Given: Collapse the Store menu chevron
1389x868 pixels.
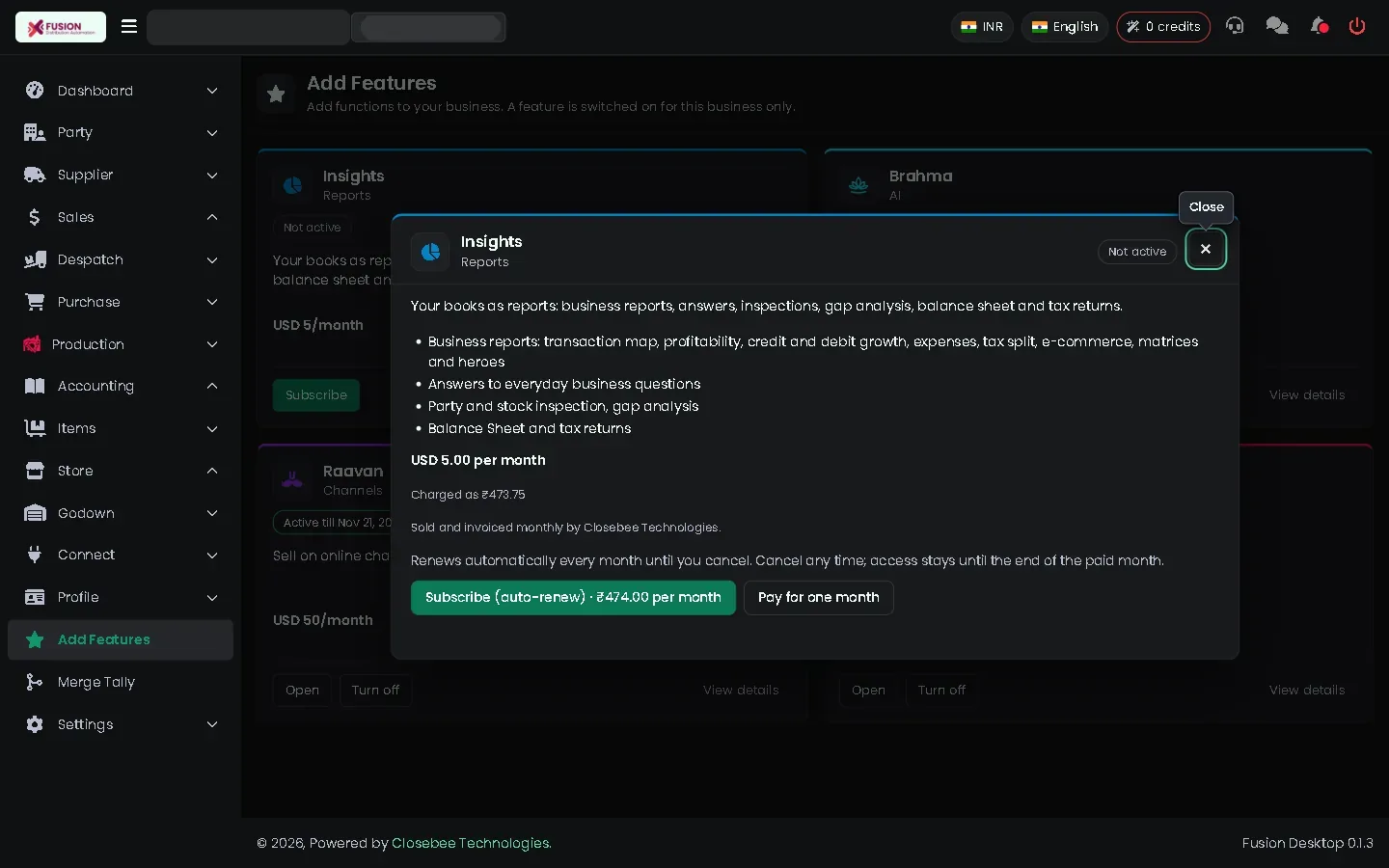Looking at the screenshot, I should tap(212, 471).
